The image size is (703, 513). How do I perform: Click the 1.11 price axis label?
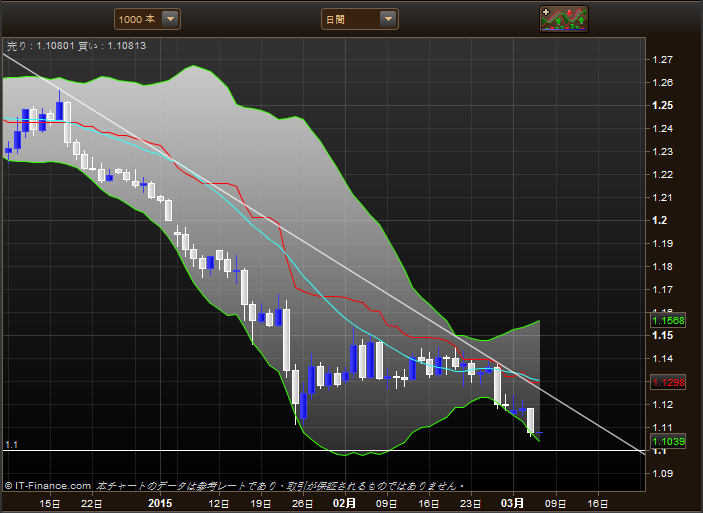point(662,427)
